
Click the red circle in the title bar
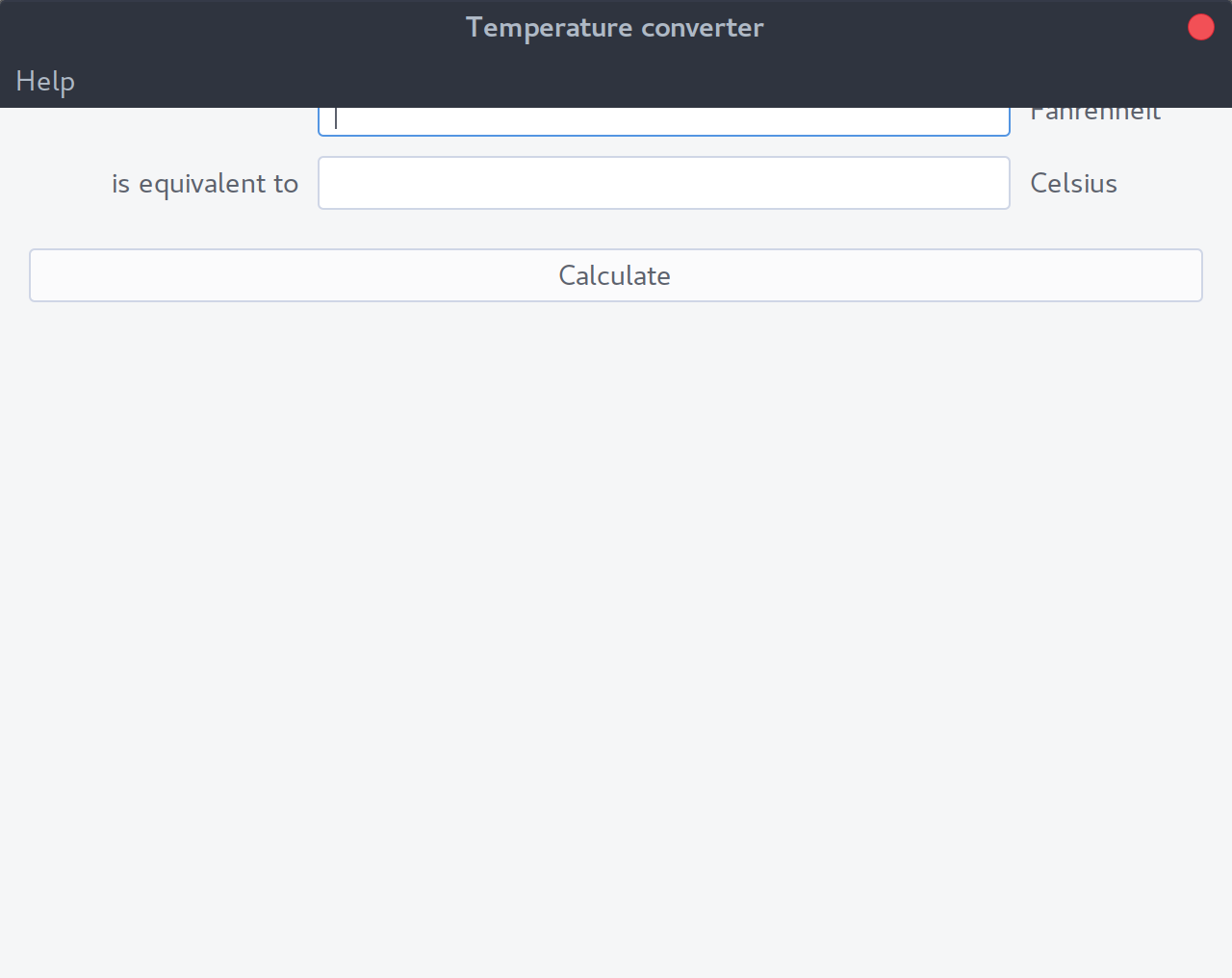[x=1200, y=27]
